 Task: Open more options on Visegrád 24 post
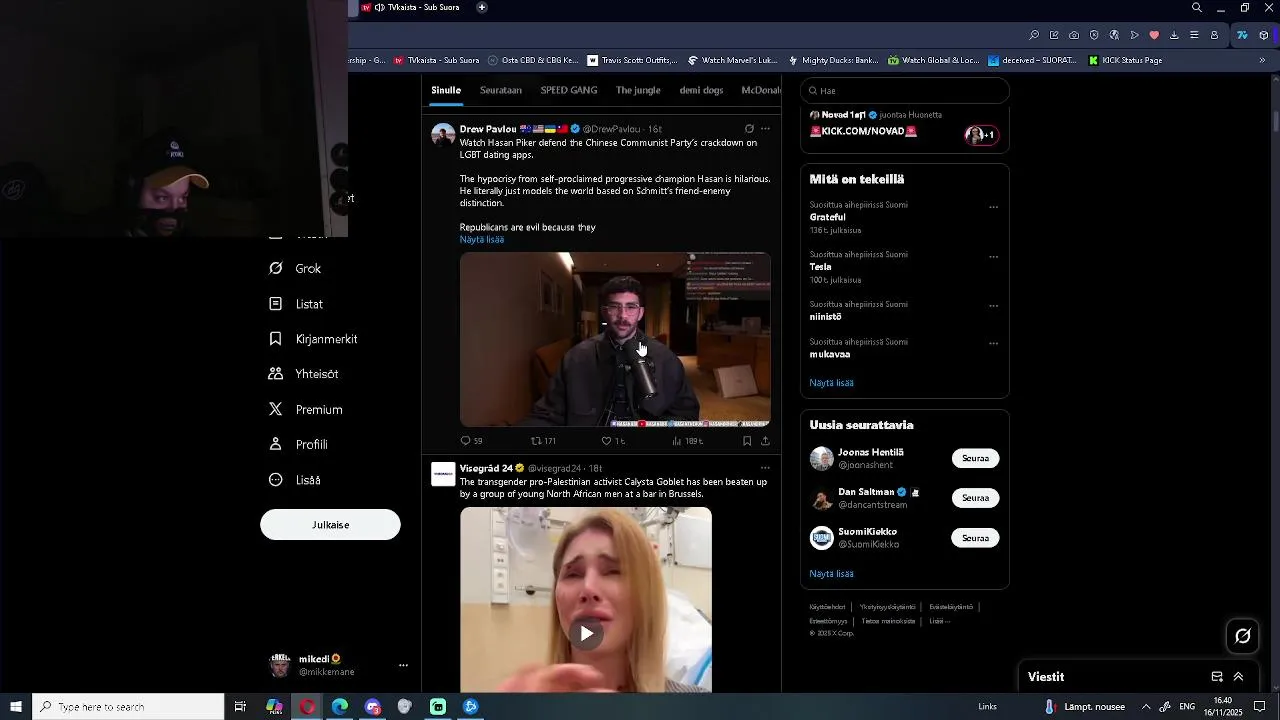coord(765,468)
